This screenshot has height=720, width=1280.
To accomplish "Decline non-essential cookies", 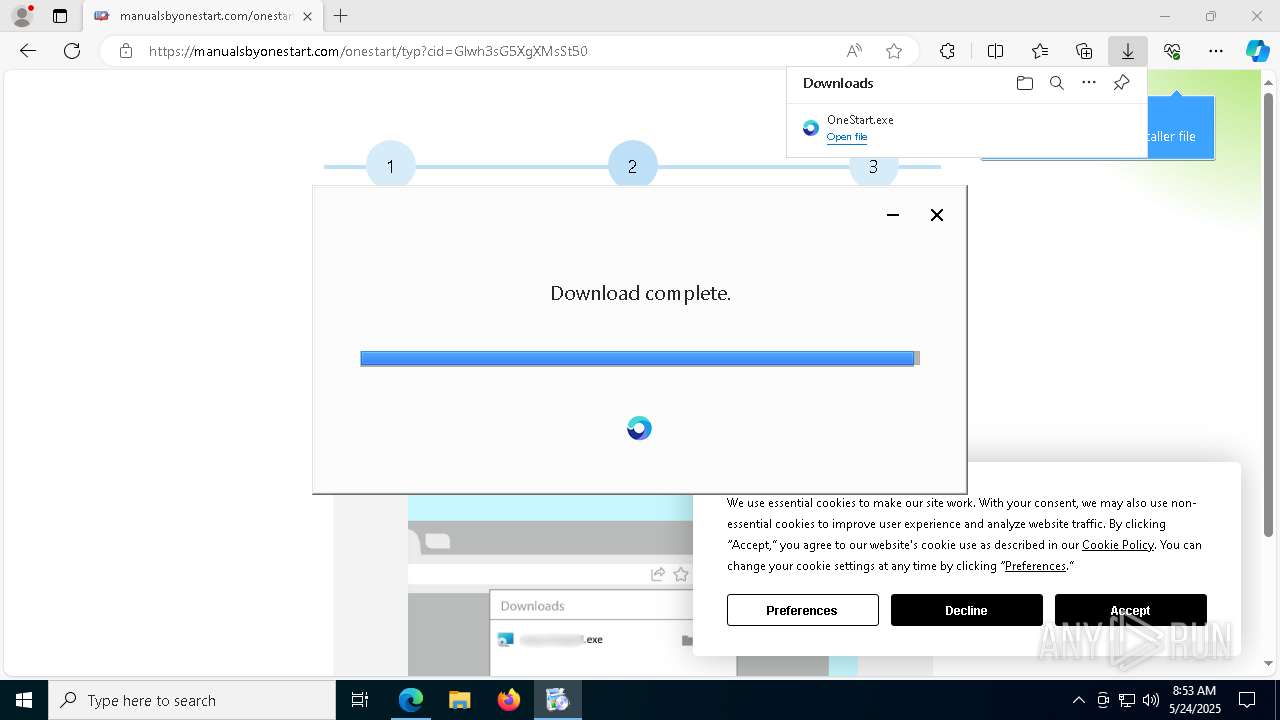I will pyautogui.click(x=967, y=610).
